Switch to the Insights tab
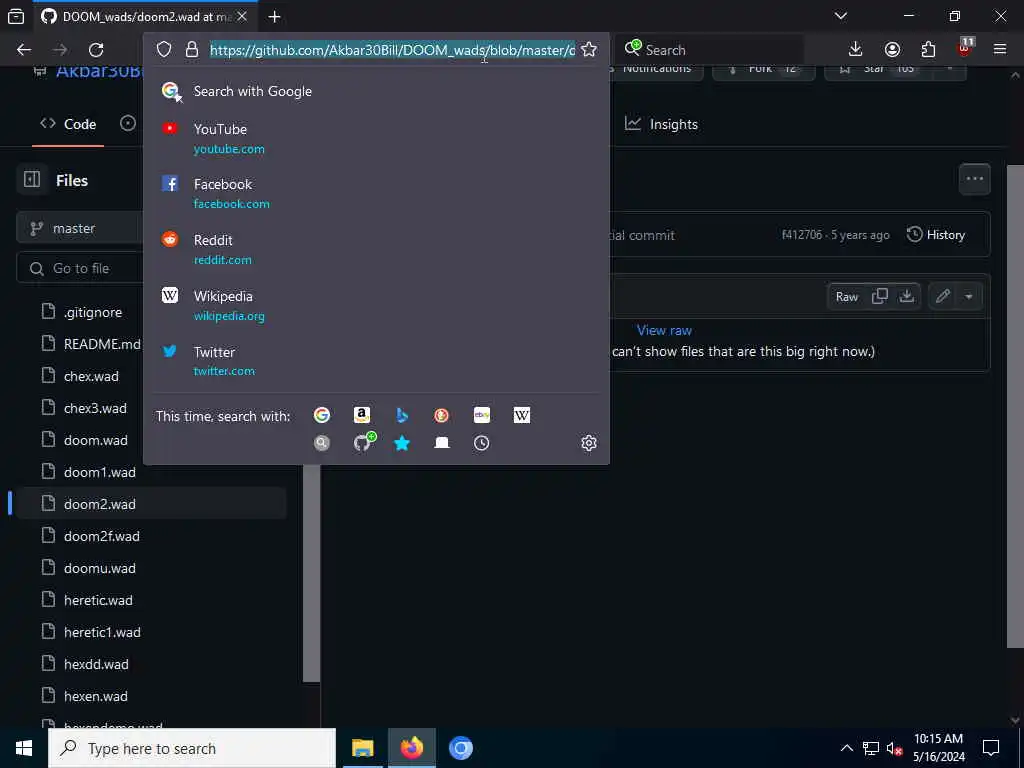This screenshot has height=768, width=1024. (661, 124)
